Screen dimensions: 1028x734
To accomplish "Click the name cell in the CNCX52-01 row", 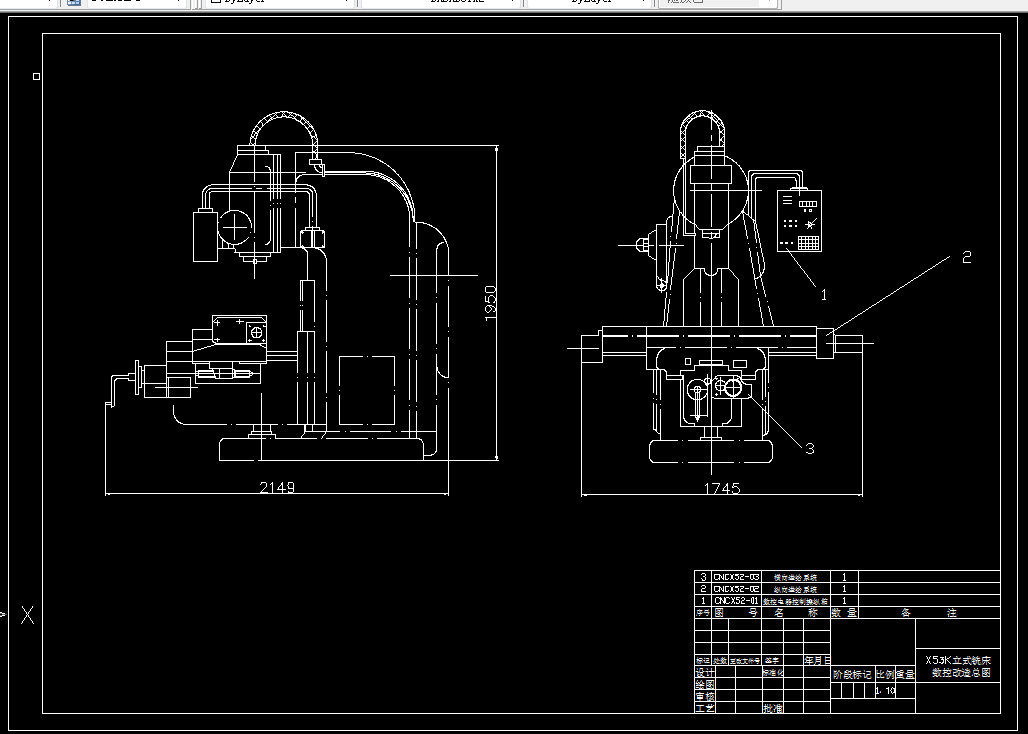I will 796,600.
